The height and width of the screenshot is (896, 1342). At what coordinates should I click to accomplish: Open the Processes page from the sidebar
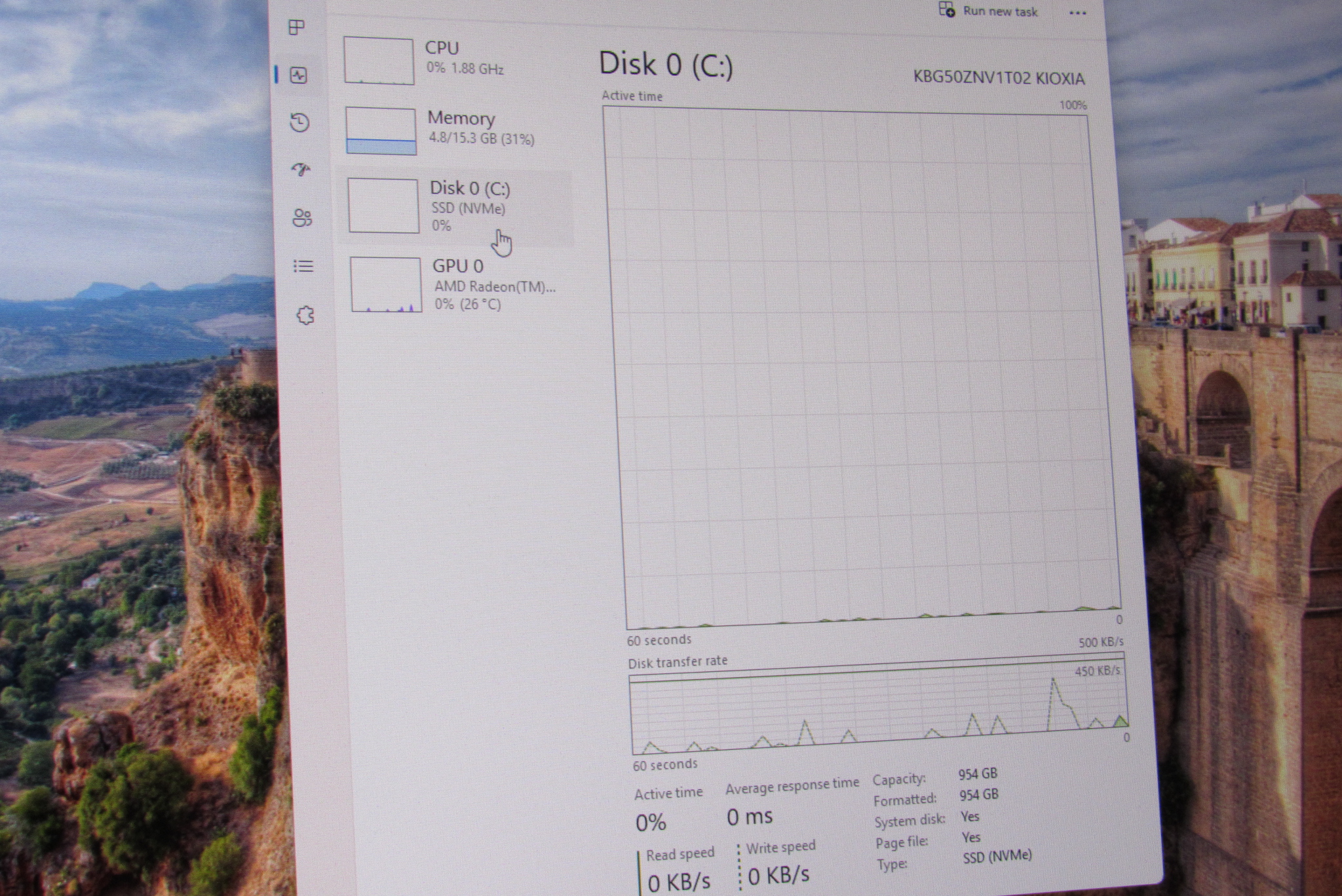coord(297,28)
